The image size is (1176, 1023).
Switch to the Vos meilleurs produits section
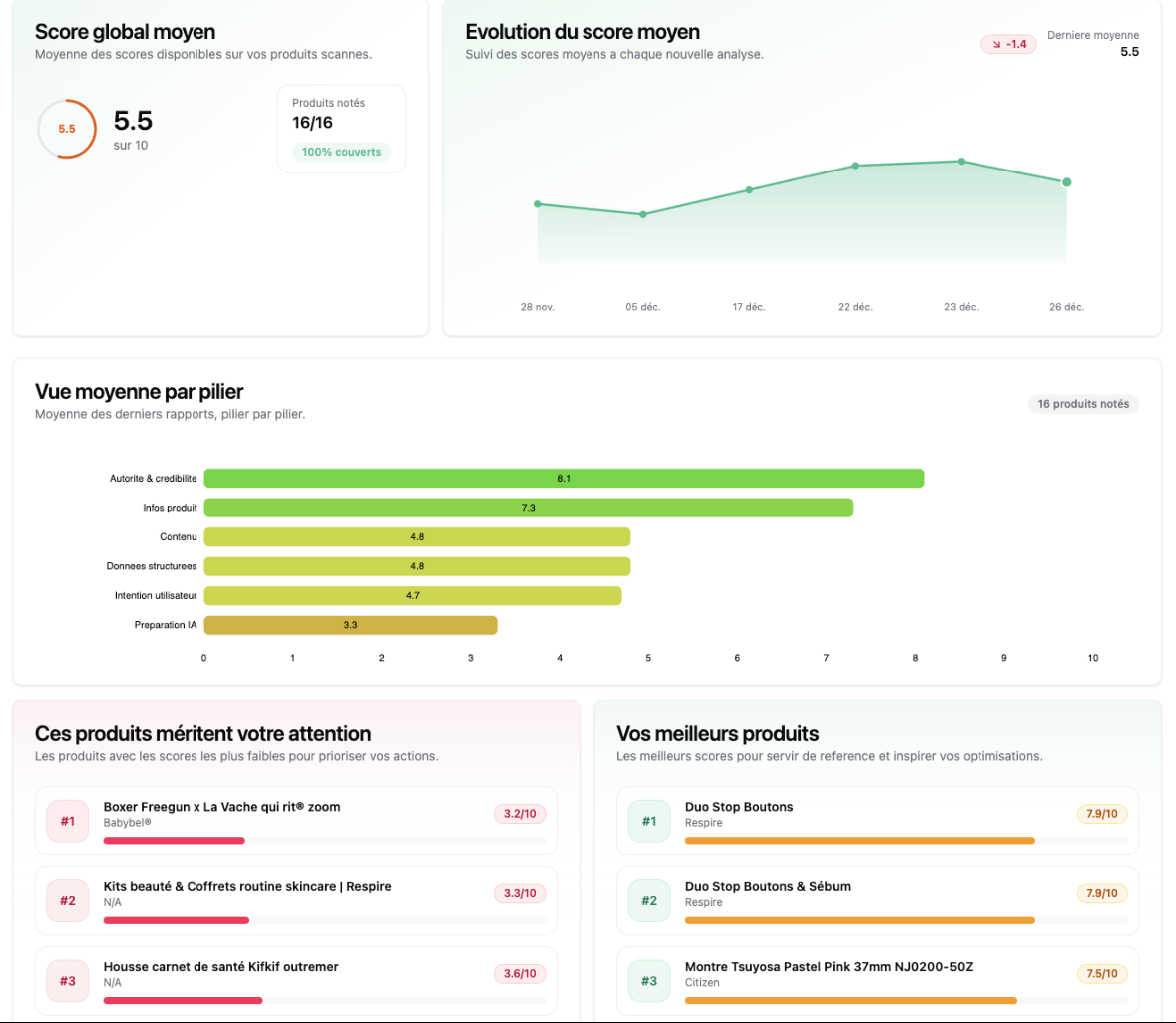(x=716, y=733)
